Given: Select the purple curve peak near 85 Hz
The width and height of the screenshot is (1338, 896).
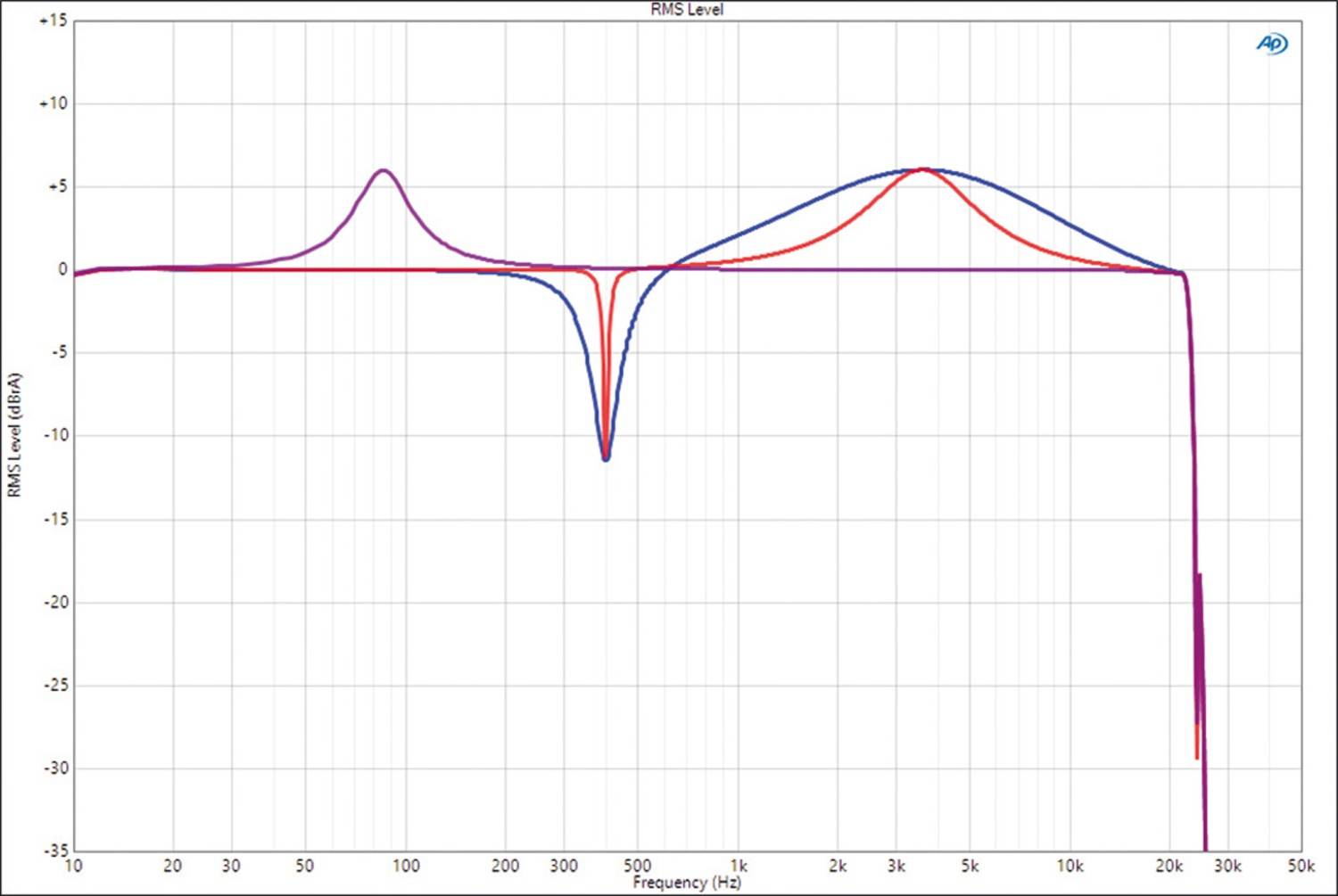Looking at the screenshot, I should (384, 170).
